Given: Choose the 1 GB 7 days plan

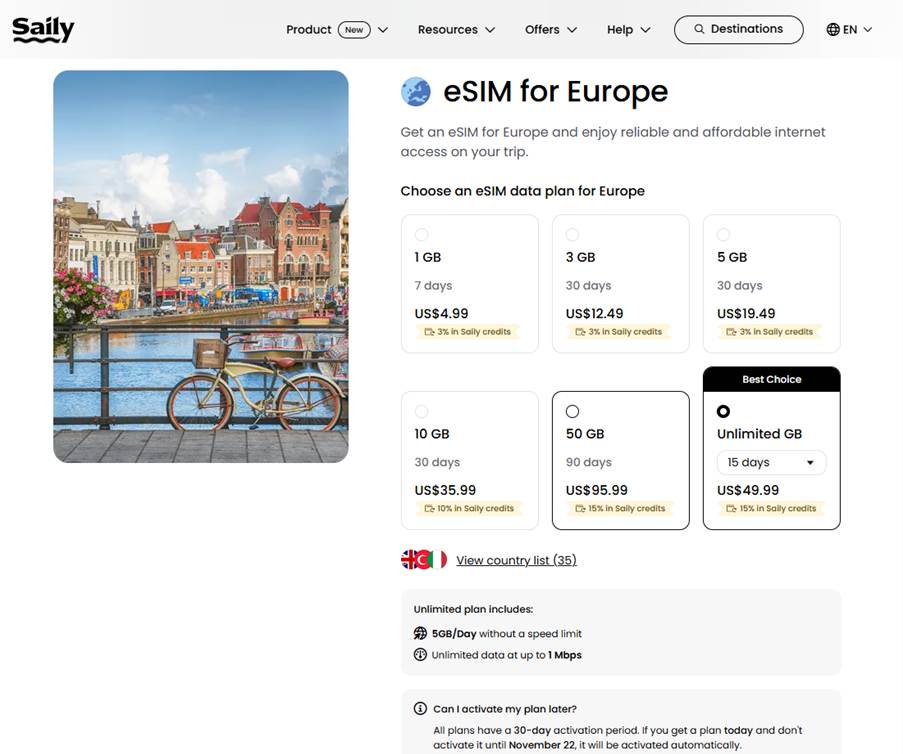Looking at the screenshot, I should 469,283.
